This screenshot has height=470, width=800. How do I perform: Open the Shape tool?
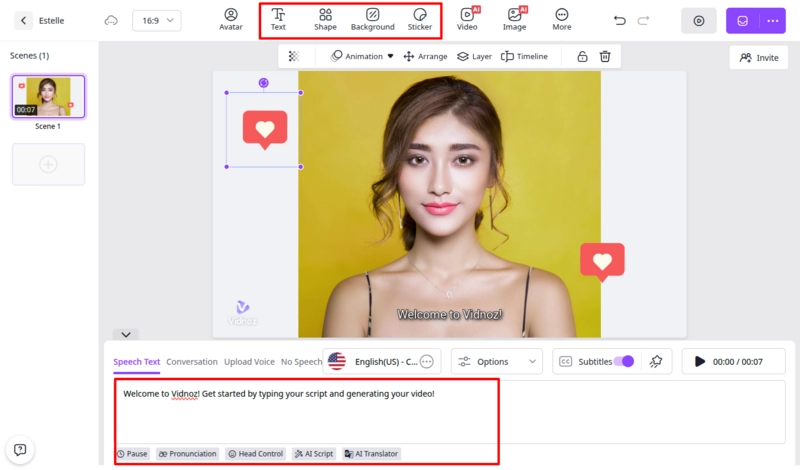point(325,20)
